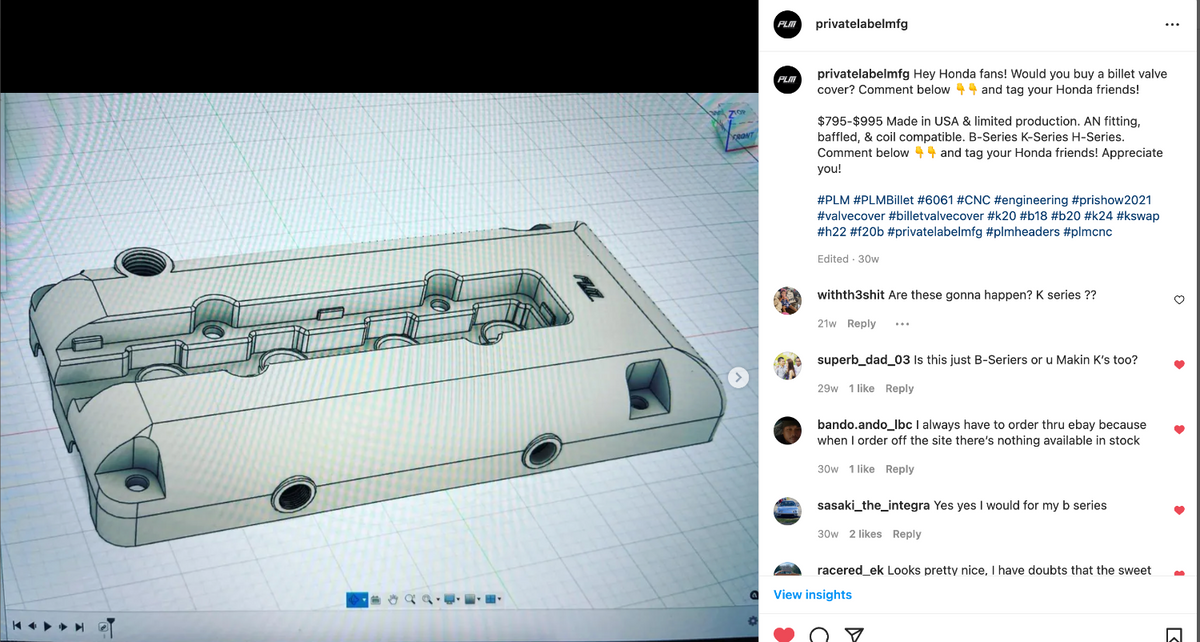The image size is (1200, 642).
Task: Unlike the comment by bando.ando_lbc
Action: point(1179,430)
